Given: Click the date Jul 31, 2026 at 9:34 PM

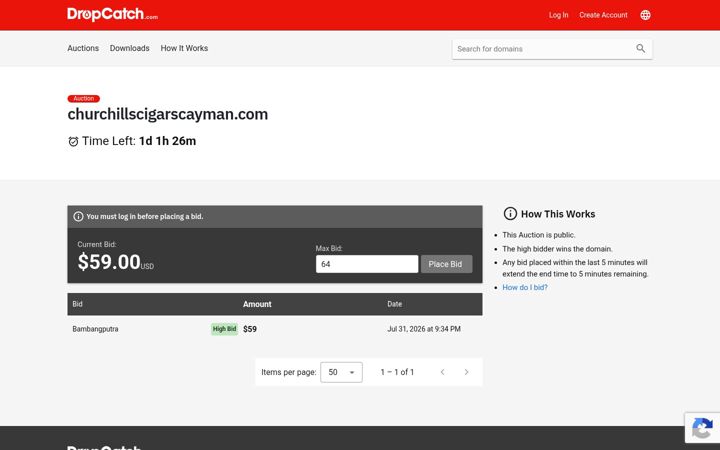Looking at the screenshot, I should (x=424, y=329).
